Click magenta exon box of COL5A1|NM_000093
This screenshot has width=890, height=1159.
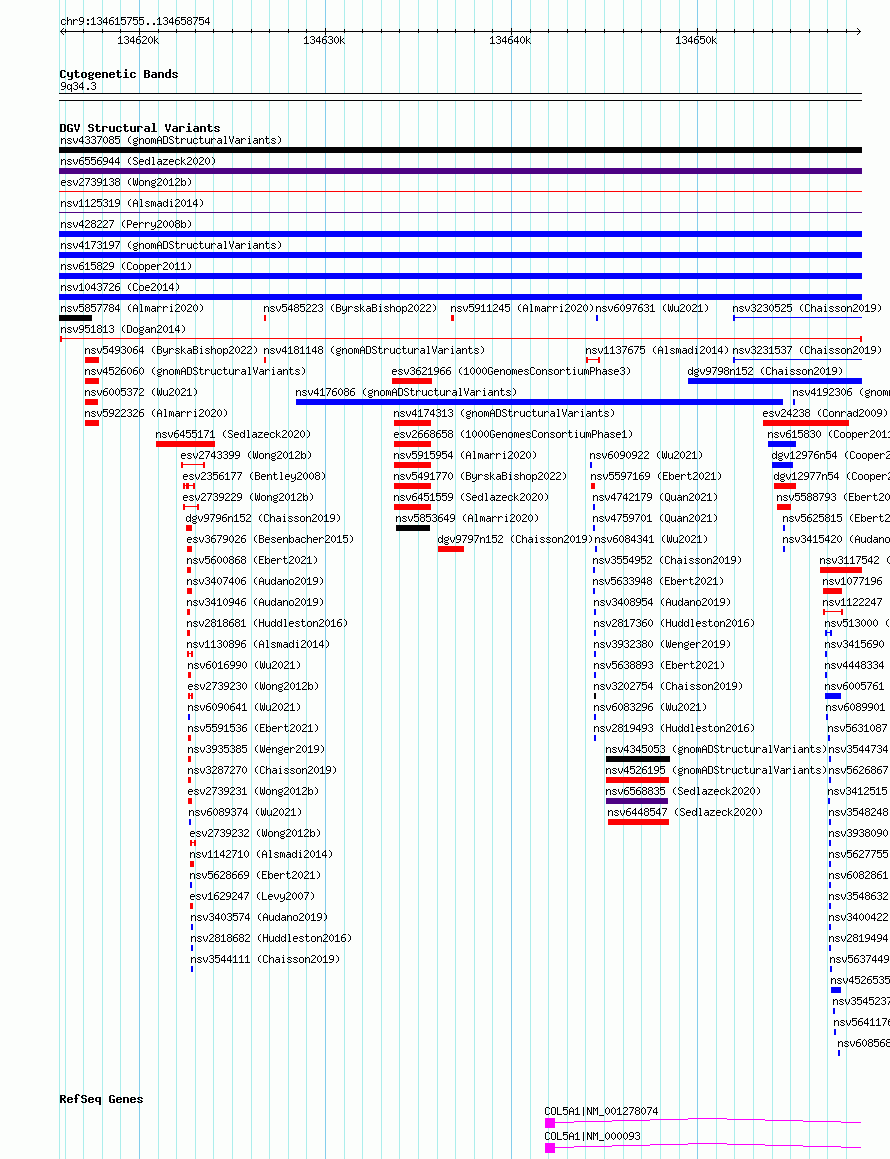(550, 1148)
